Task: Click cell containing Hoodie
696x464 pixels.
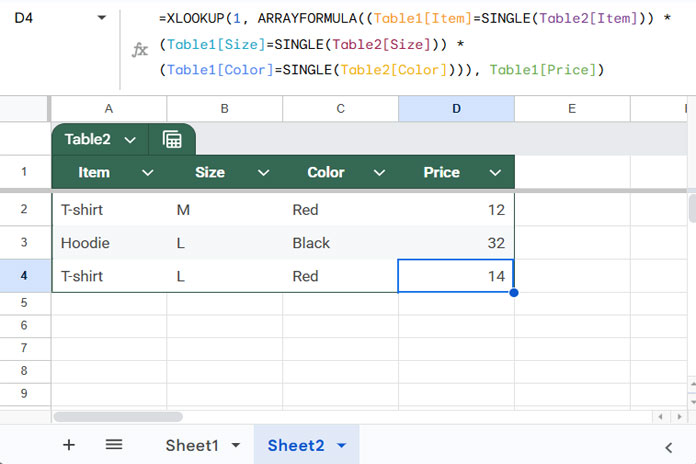Action: pos(109,243)
